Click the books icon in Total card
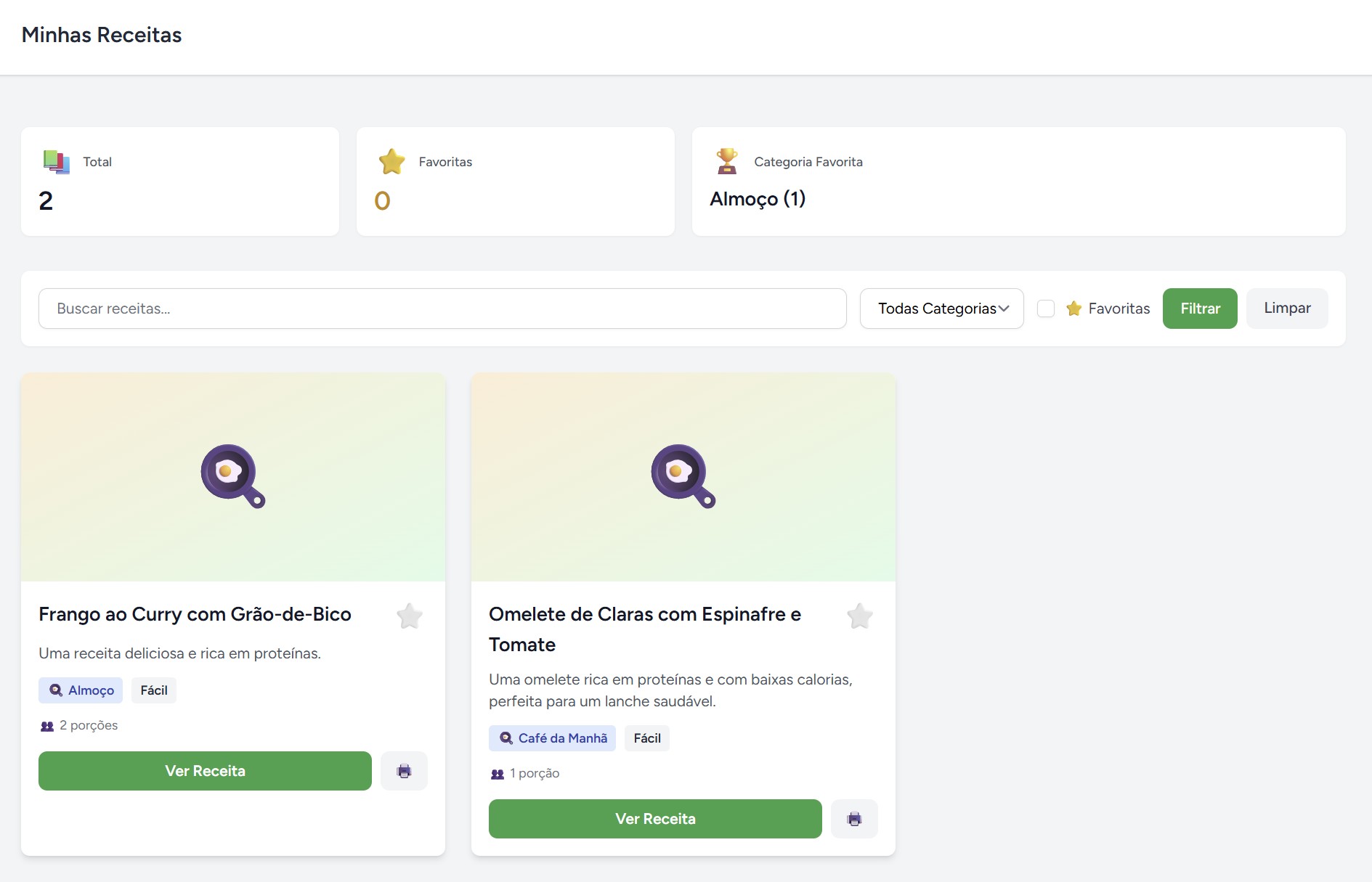 click(x=57, y=162)
